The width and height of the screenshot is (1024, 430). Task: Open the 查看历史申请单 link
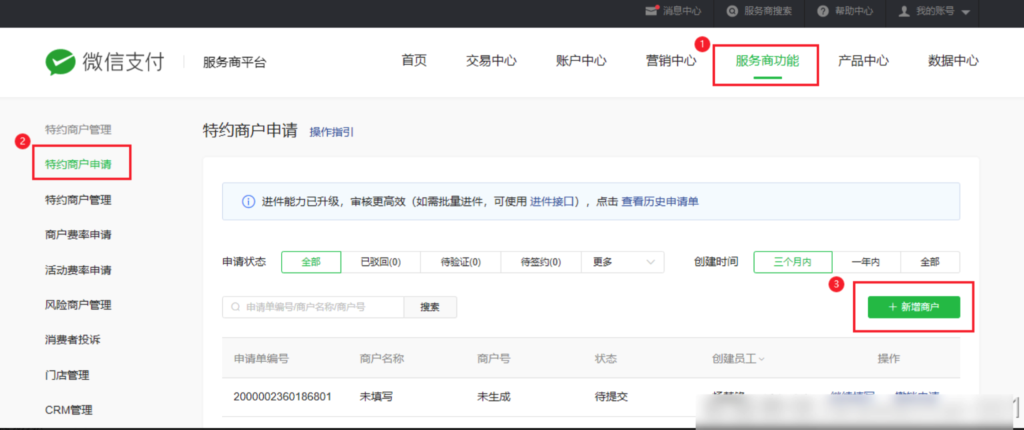(660, 202)
